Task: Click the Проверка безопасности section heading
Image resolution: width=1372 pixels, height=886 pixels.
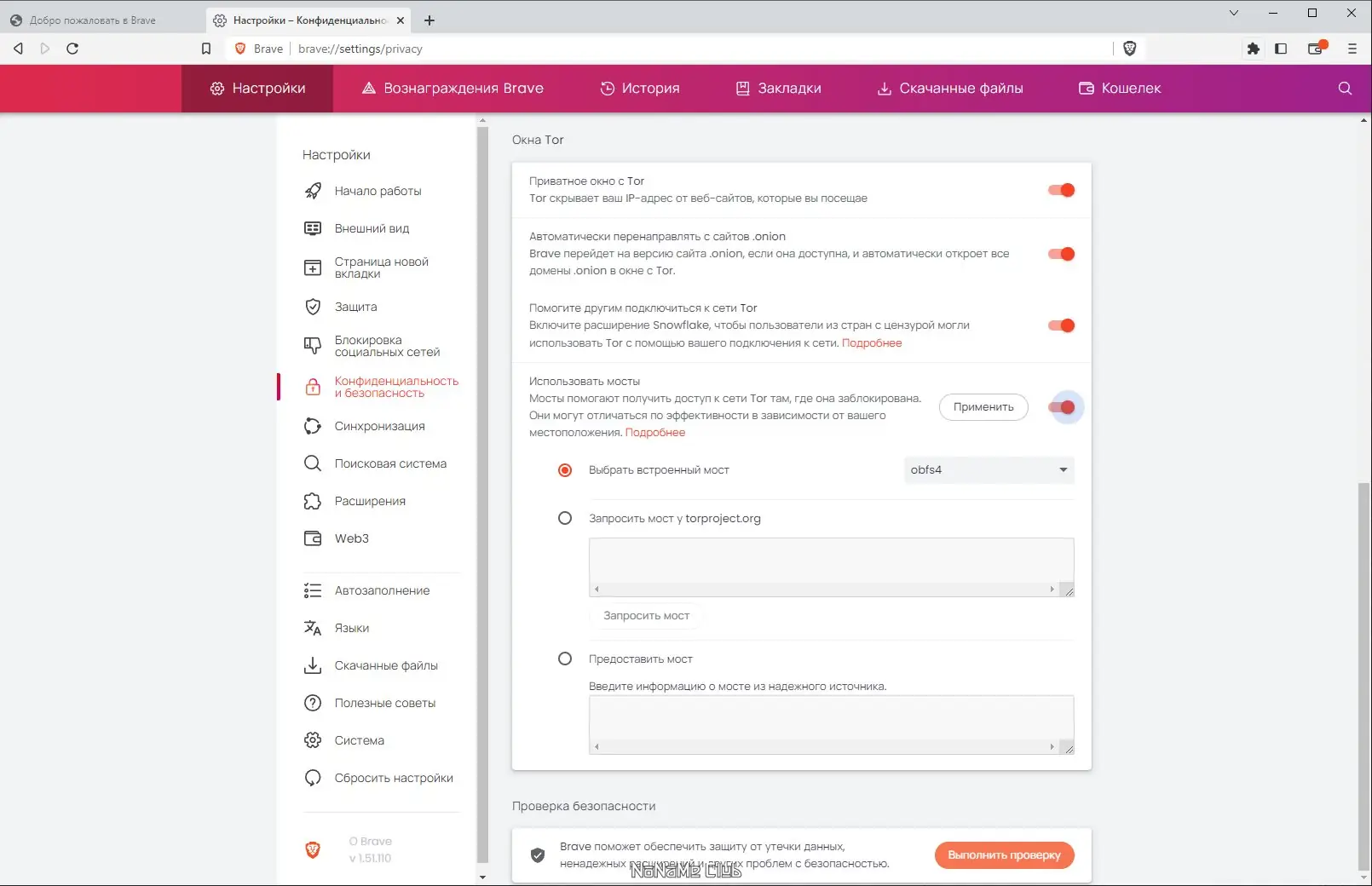Action: 584,806
